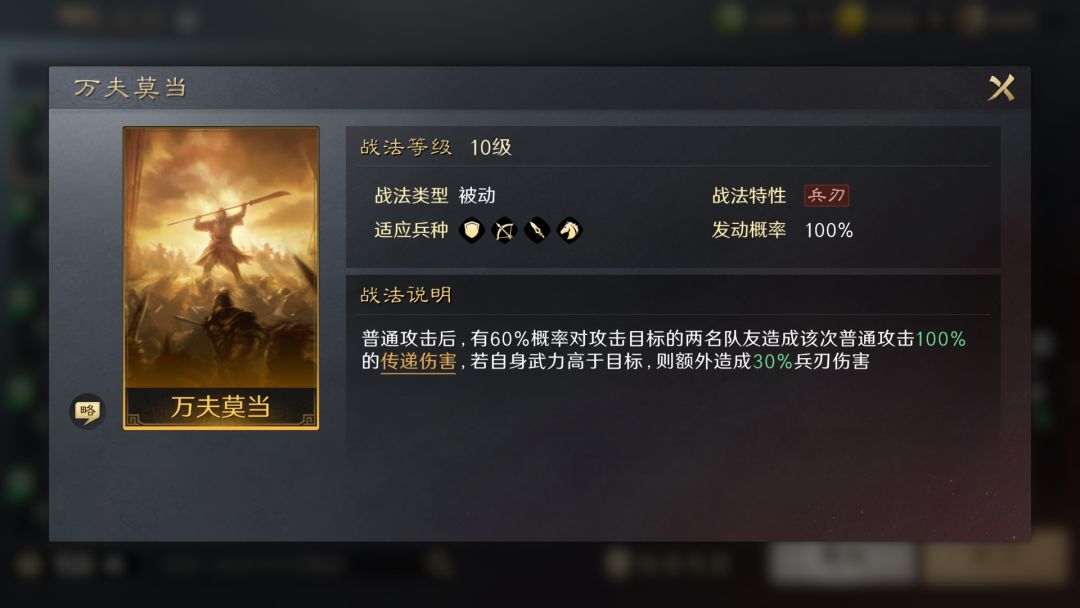The image size is (1080, 608).
Task: Click the red 兵刃 trait tag
Action: pos(827,196)
